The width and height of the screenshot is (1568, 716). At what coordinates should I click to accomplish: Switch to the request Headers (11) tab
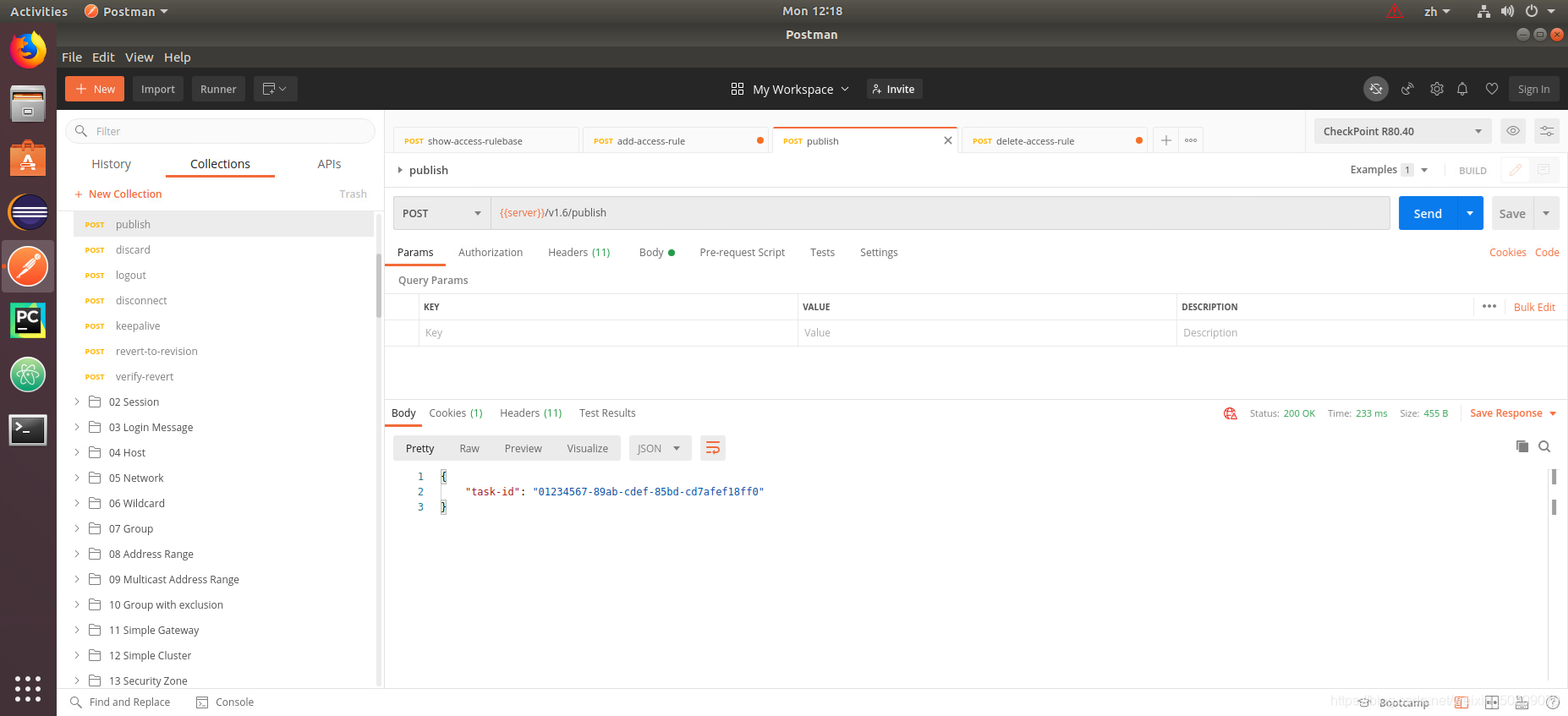pyautogui.click(x=578, y=252)
